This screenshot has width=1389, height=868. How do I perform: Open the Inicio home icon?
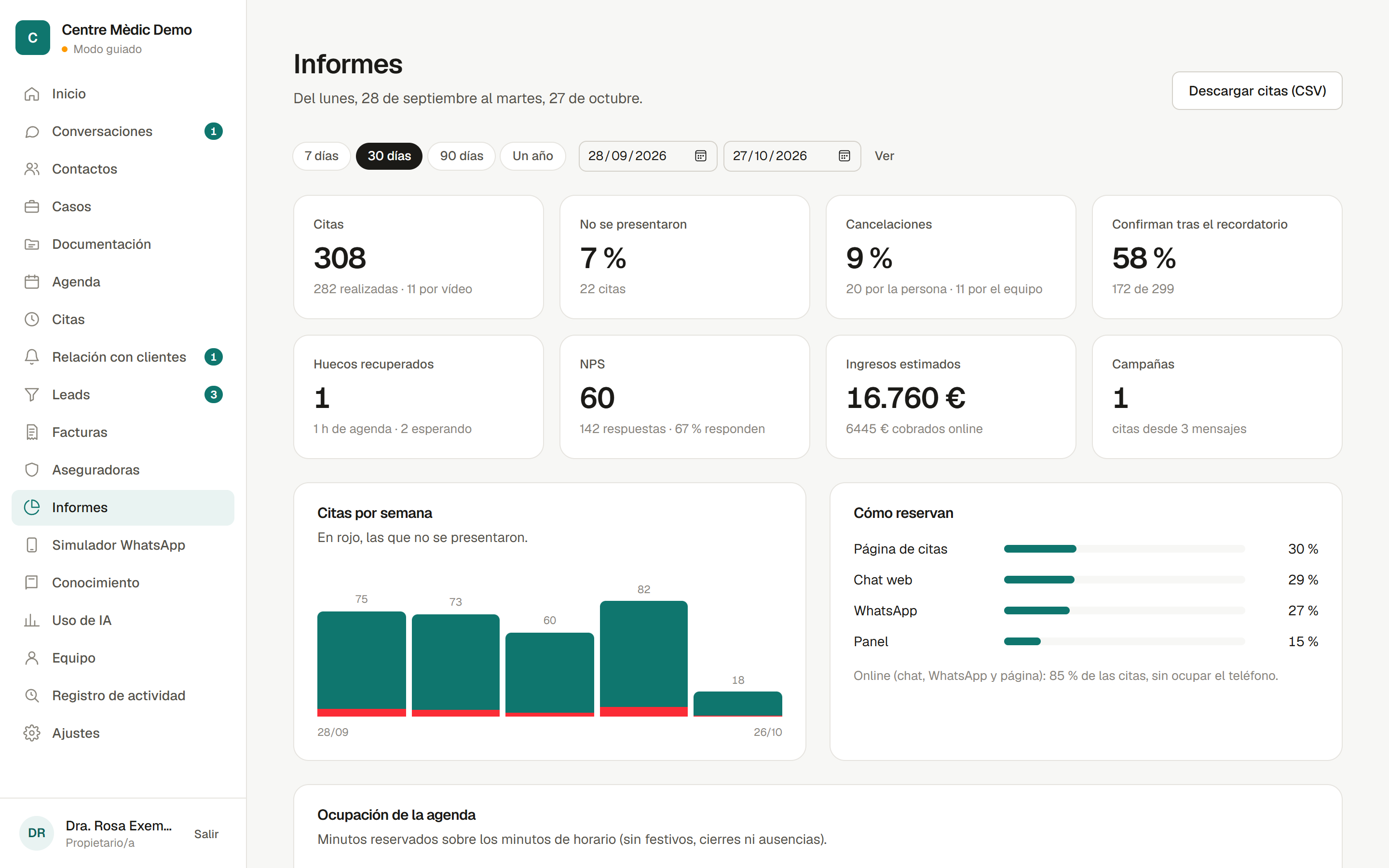tap(32, 94)
